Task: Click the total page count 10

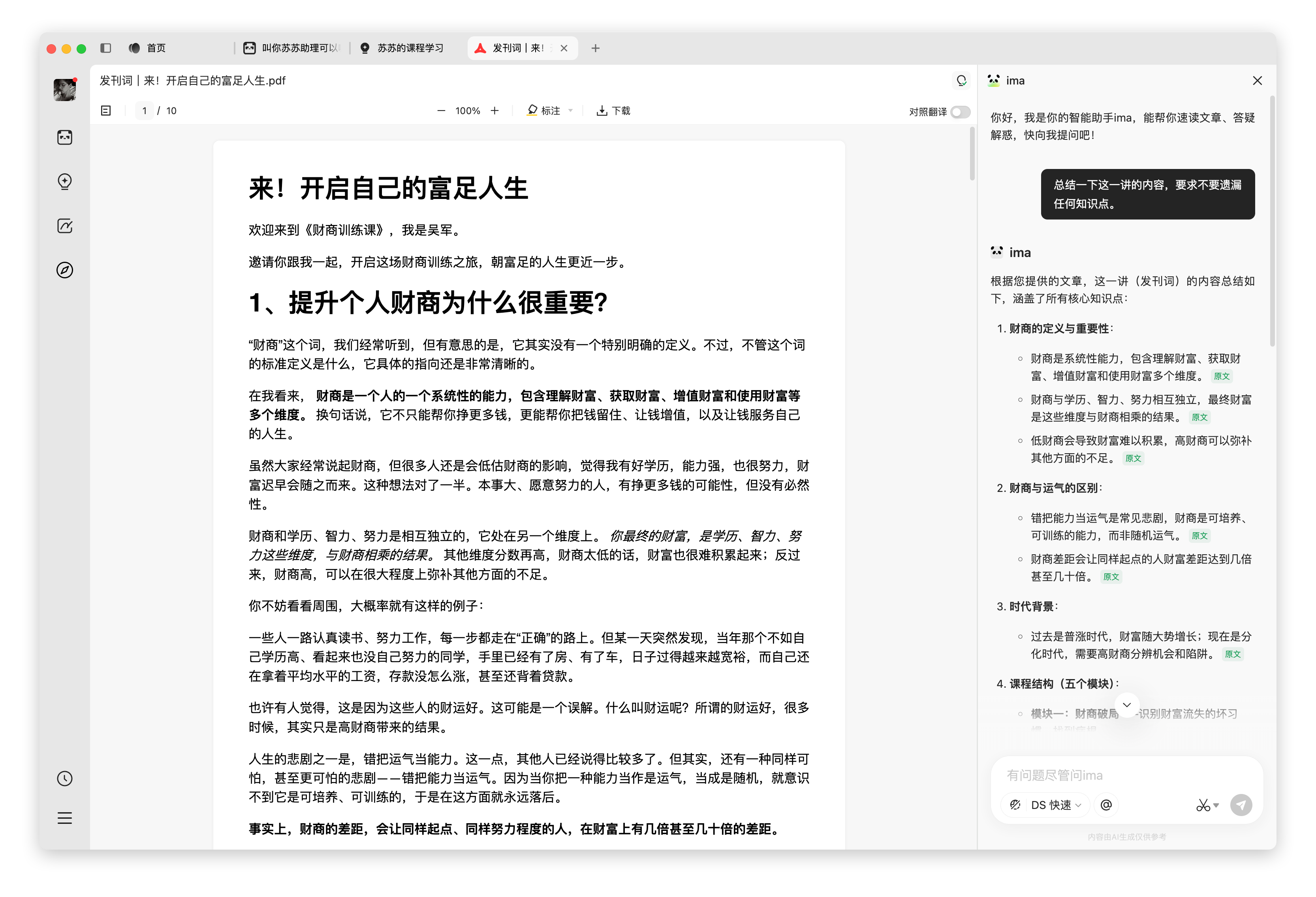Action: tap(171, 111)
